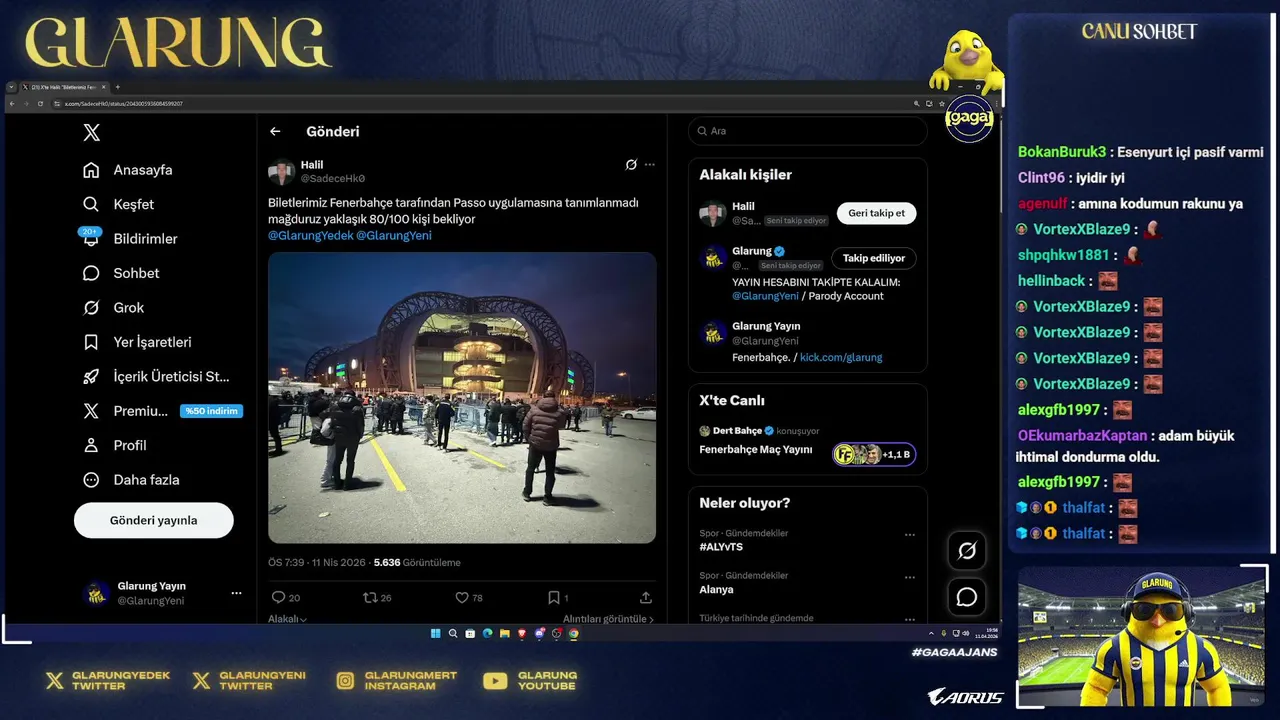The height and width of the screenshot is (720, 1280).
Task: Click Grok icon on Halil's post
Action: pos(631,165)
